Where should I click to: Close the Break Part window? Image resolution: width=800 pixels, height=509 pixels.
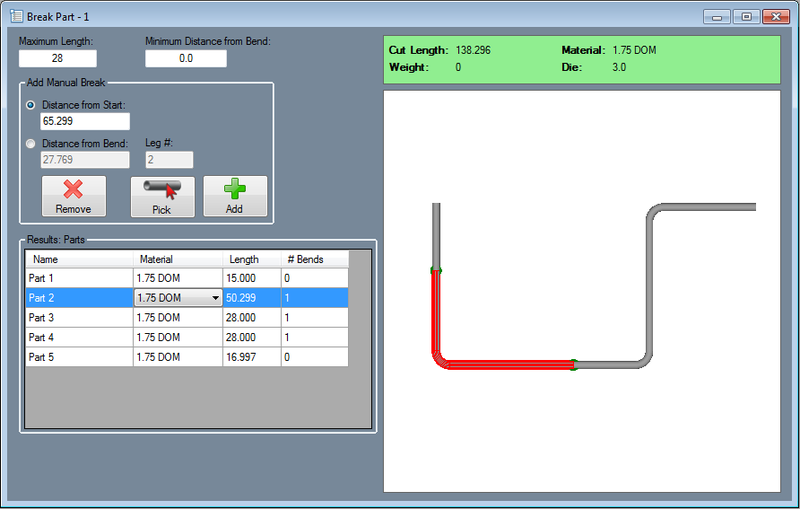(x=776, y=17)
